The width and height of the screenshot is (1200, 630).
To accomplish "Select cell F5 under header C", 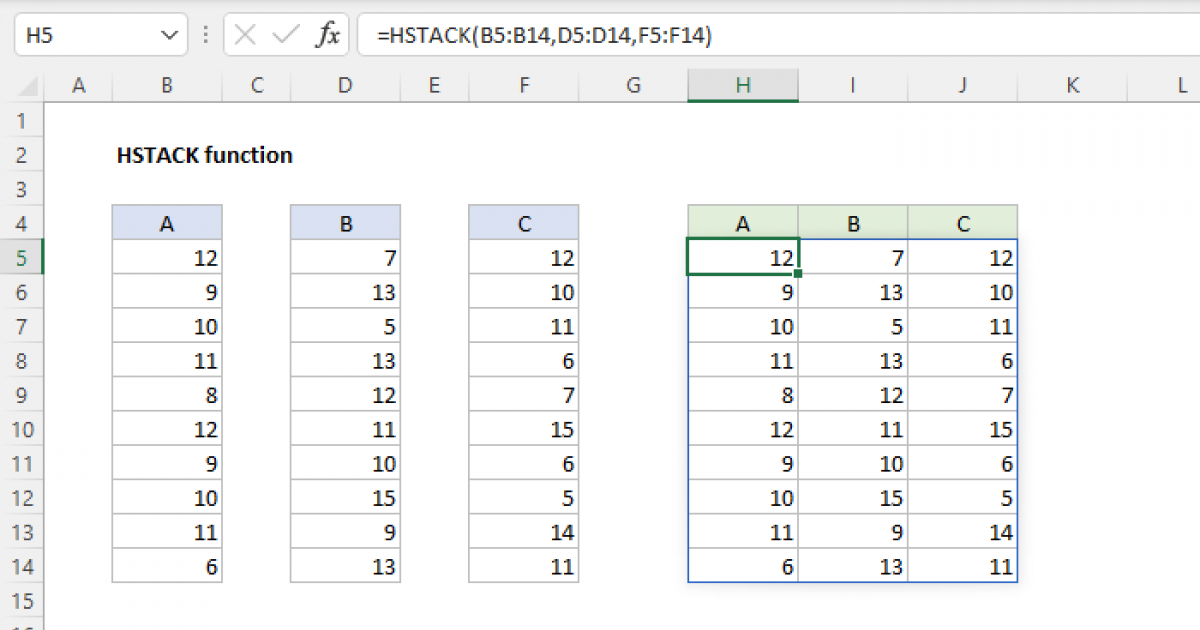I will (x=523, y=257).
